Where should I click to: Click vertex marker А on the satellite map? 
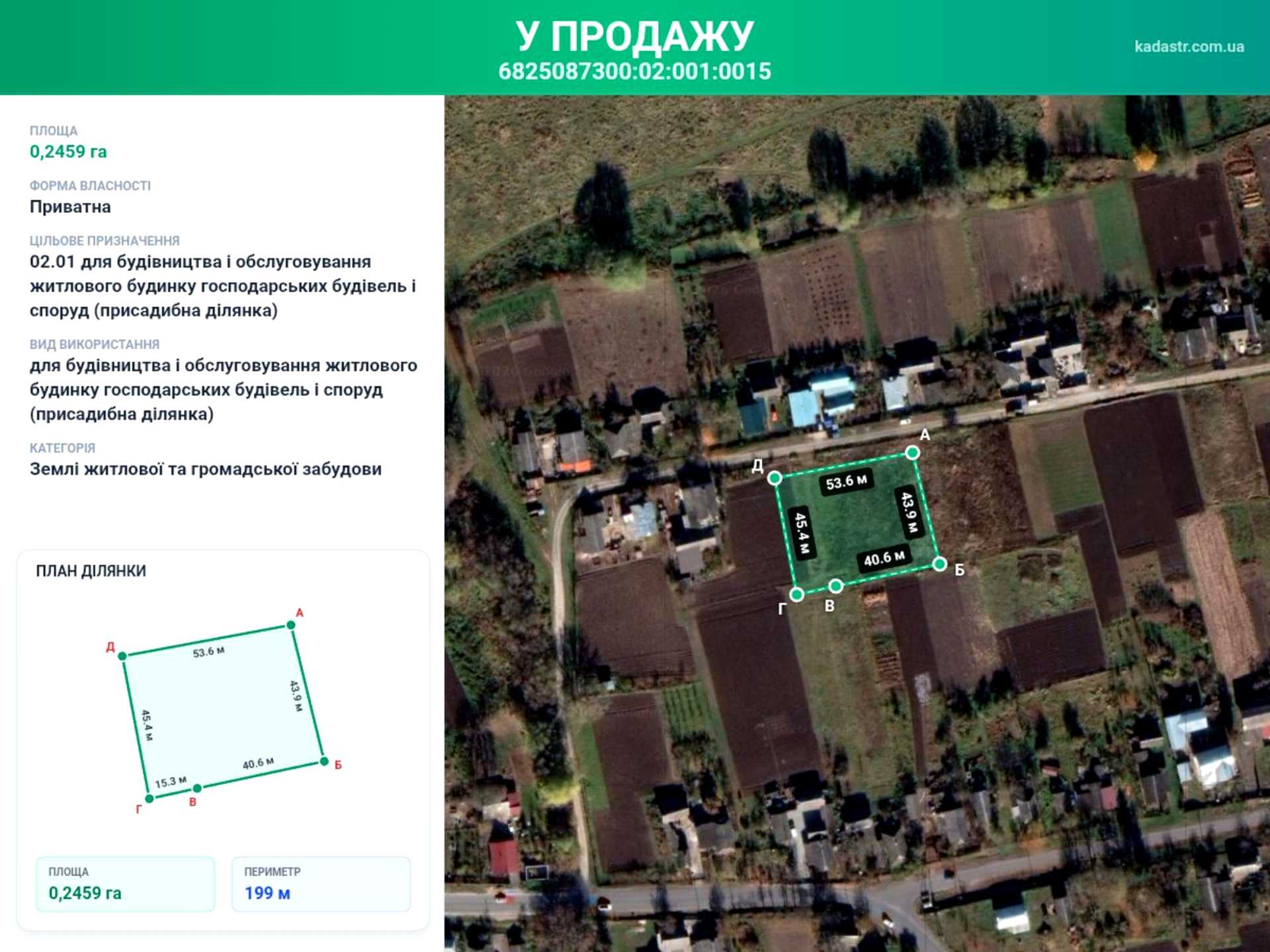[x=912, y=452]
